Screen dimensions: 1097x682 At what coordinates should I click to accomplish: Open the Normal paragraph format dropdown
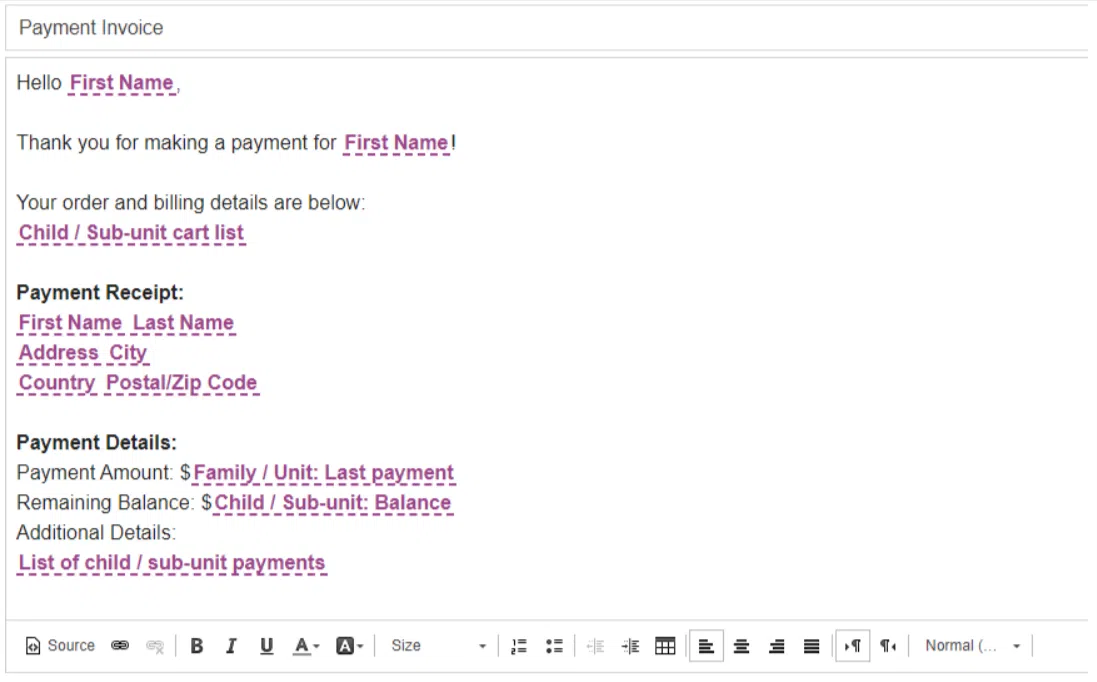click(972, 646)
